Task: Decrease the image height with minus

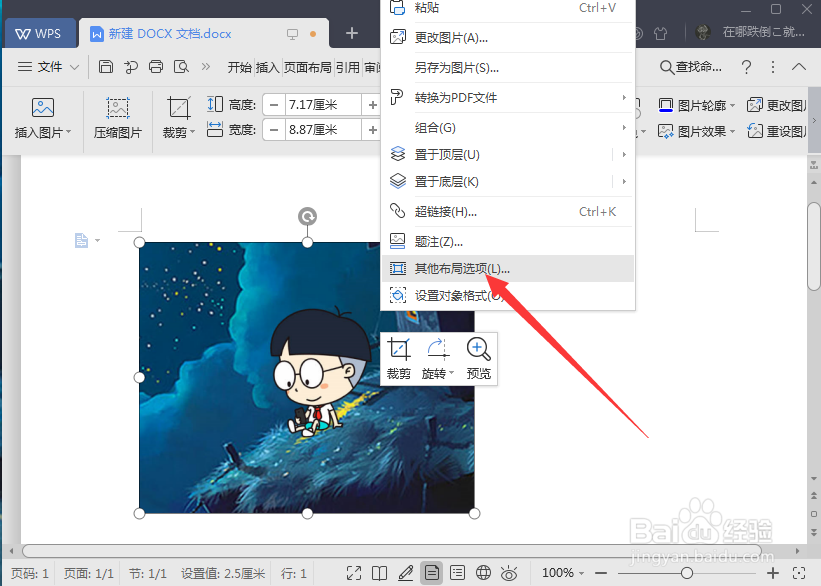Action: coord(273,105)
